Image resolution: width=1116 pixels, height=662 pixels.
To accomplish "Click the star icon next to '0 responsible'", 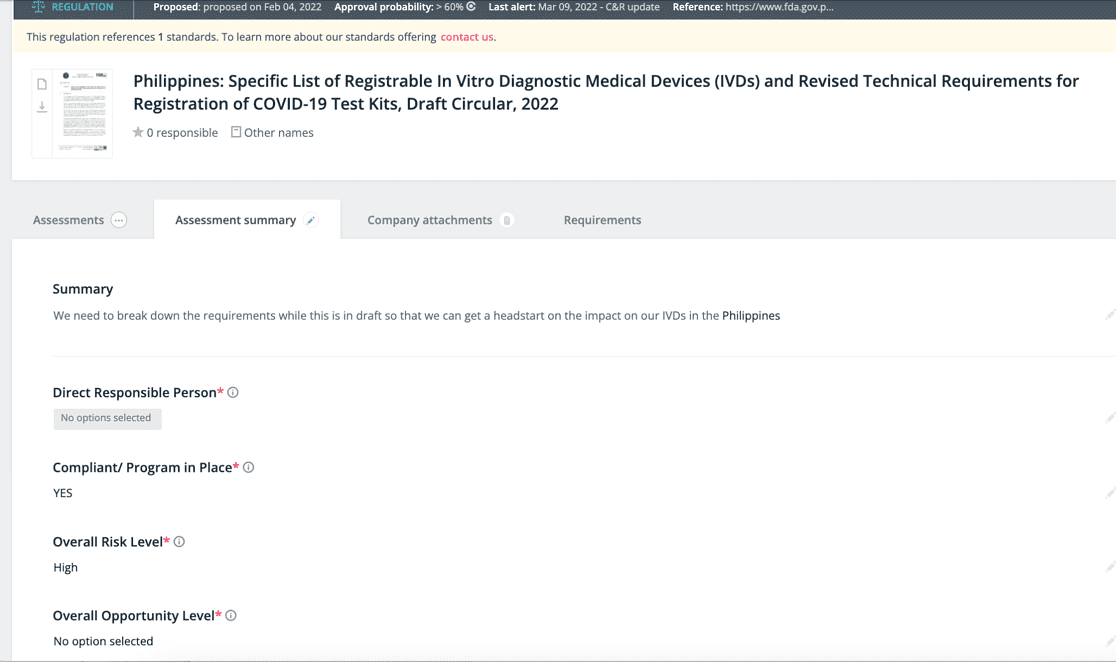I will (138, 132).
